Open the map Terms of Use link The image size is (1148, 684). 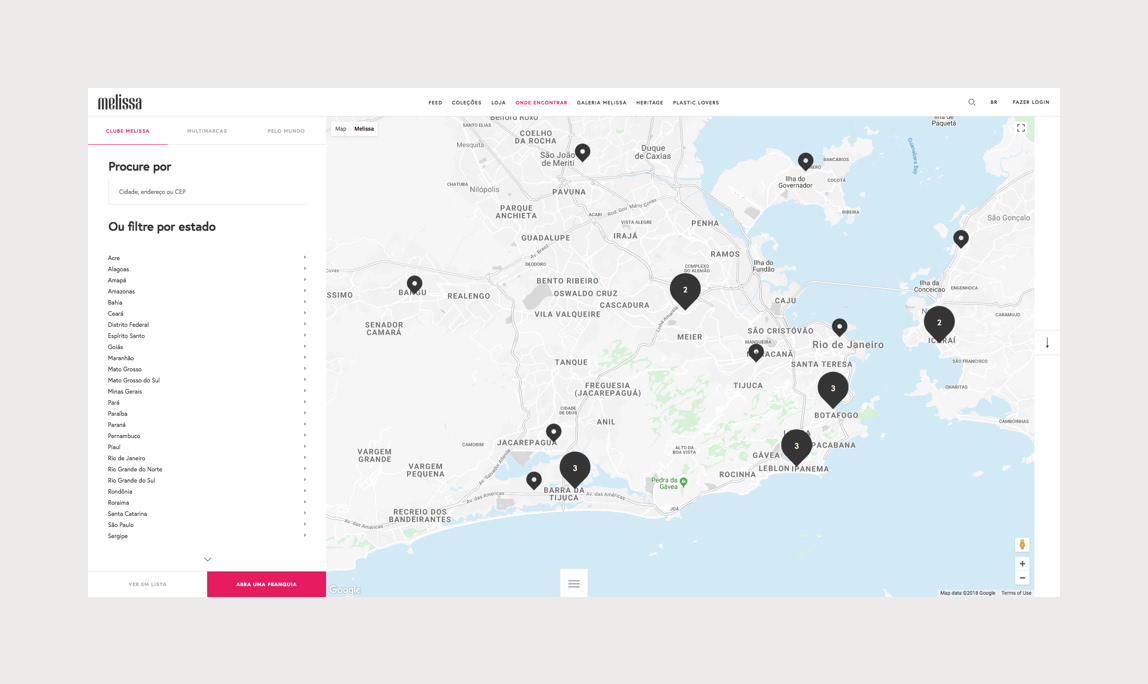(1016, 593)
